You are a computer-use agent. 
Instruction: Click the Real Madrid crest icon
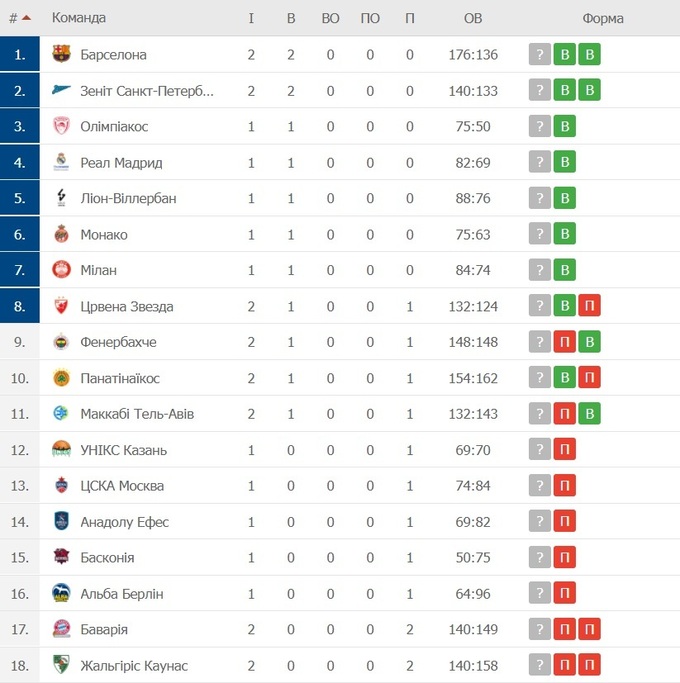click(61, 163)
